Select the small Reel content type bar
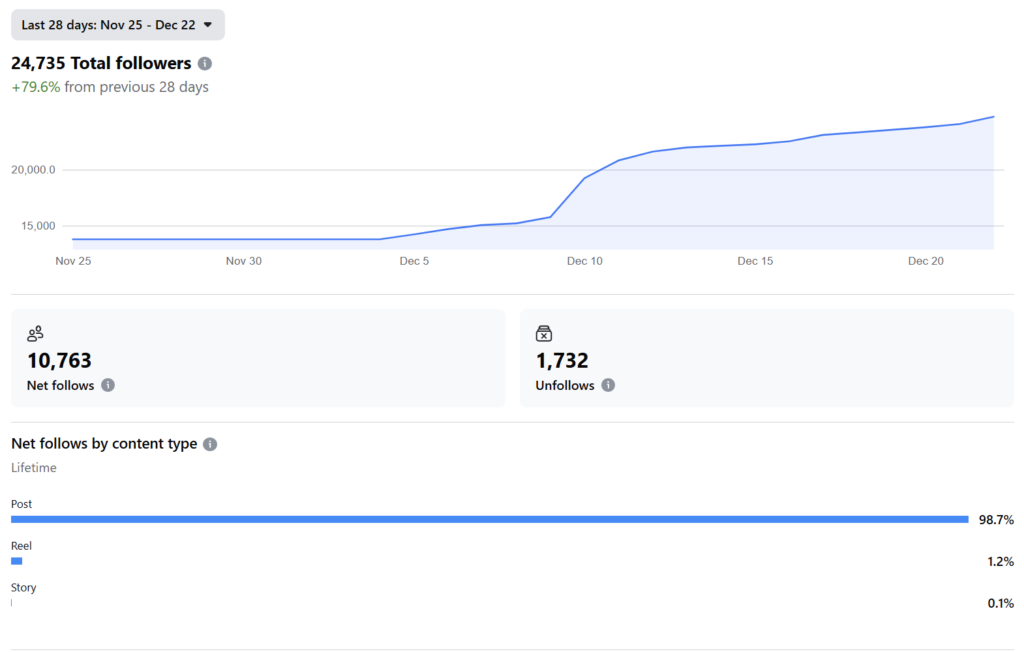Screen dimensions: 1024x652 (16, 561)
